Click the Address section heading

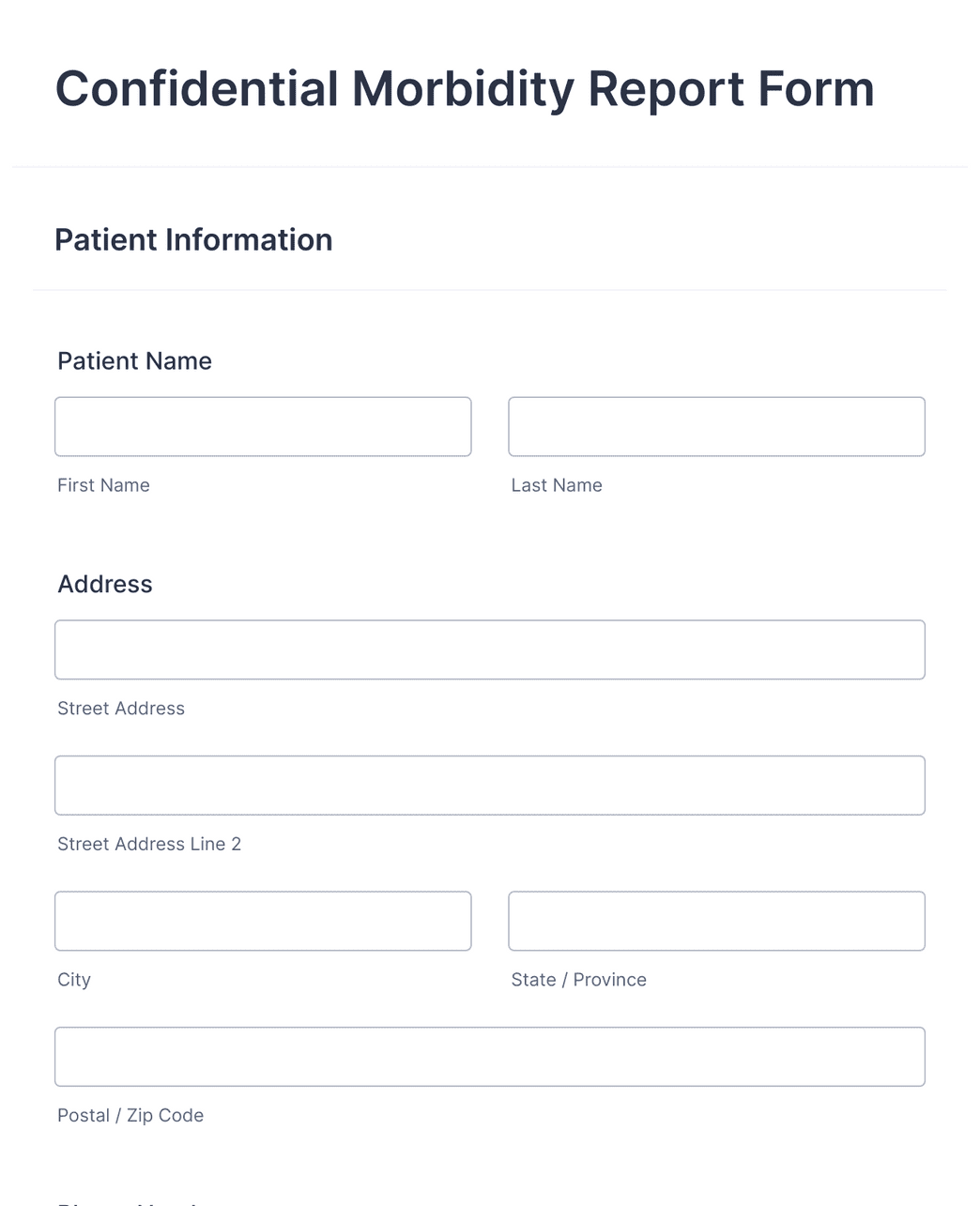pos(104,584)
